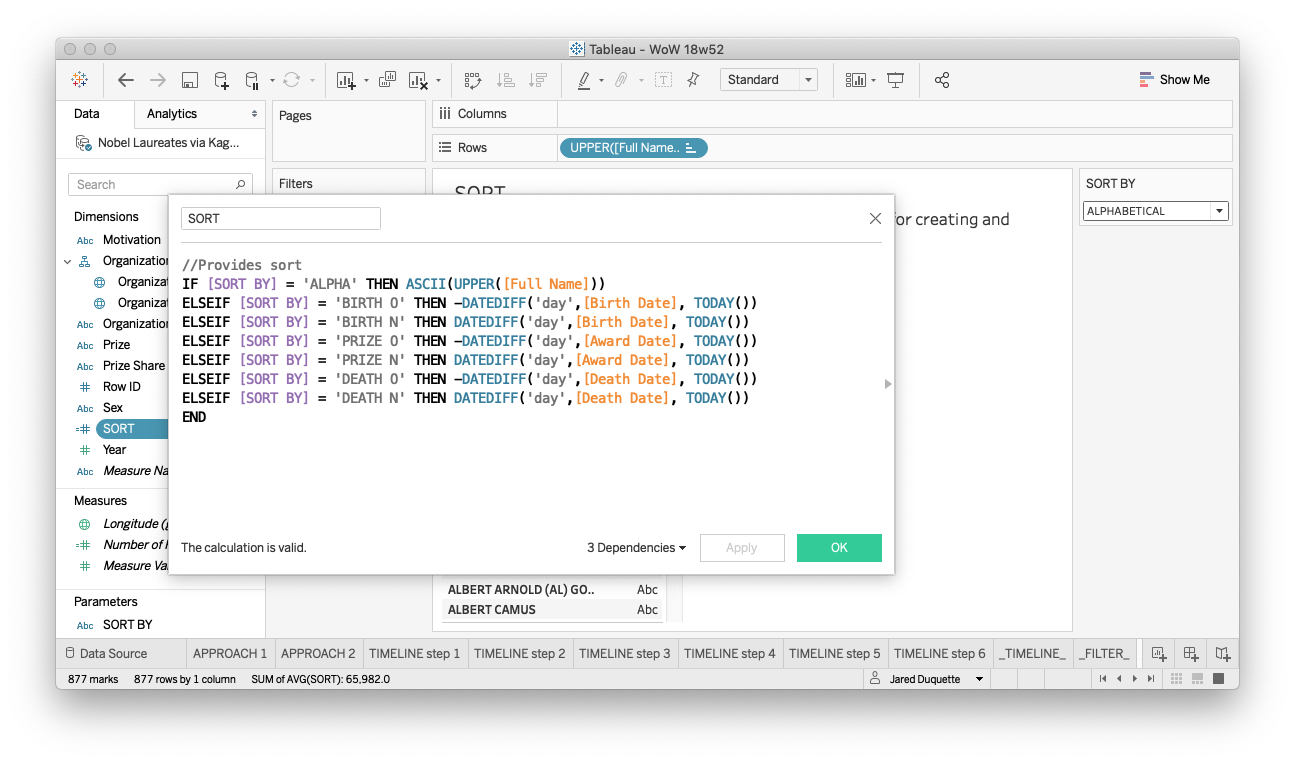The height and width of the screenshot is (763, 1295).
Task: Click the New Dashboard icon beside the tabs
Action: point(1191,653)
